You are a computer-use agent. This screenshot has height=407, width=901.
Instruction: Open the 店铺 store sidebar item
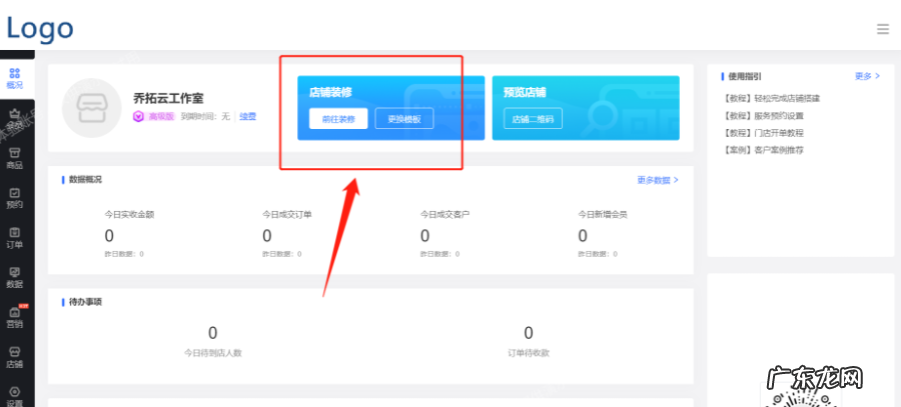point(15,357)
